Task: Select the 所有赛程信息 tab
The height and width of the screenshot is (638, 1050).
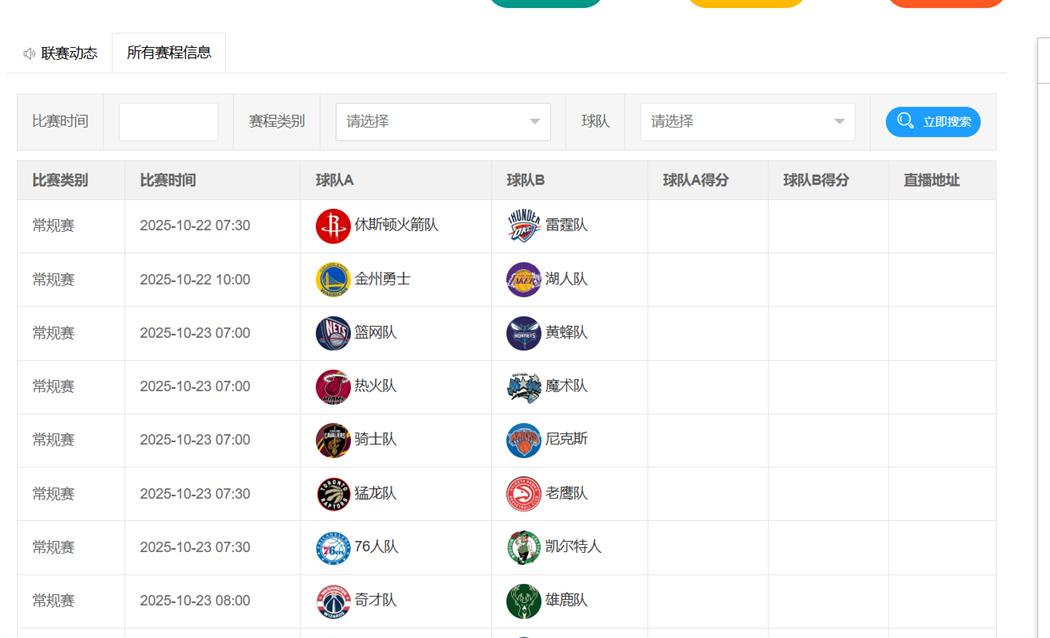Action: tap(169, 53)
